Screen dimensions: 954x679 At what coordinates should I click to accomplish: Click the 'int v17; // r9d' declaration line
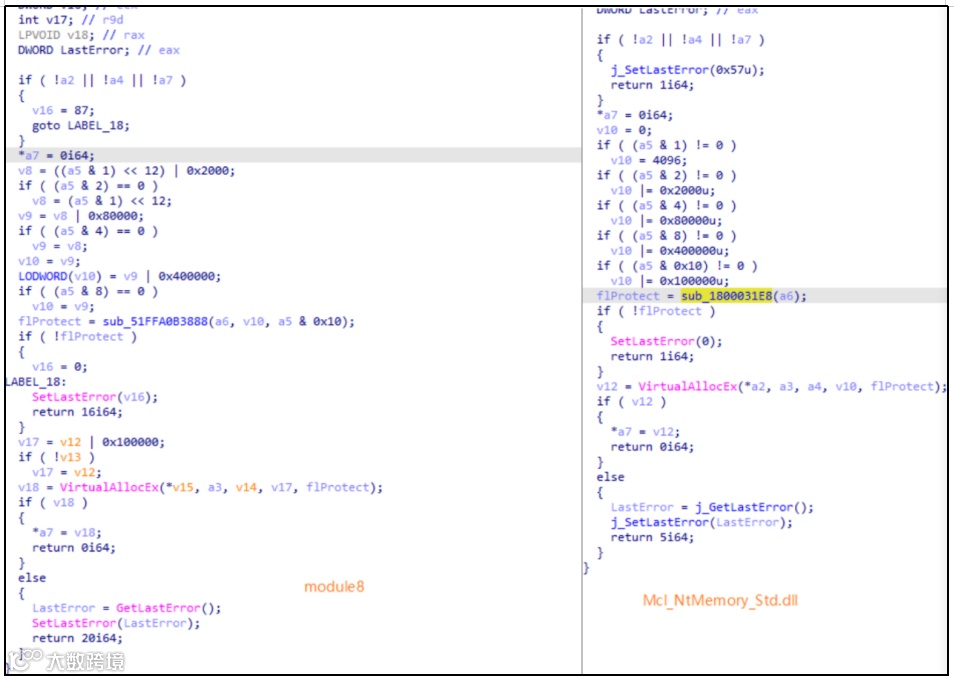coord(71,20)
